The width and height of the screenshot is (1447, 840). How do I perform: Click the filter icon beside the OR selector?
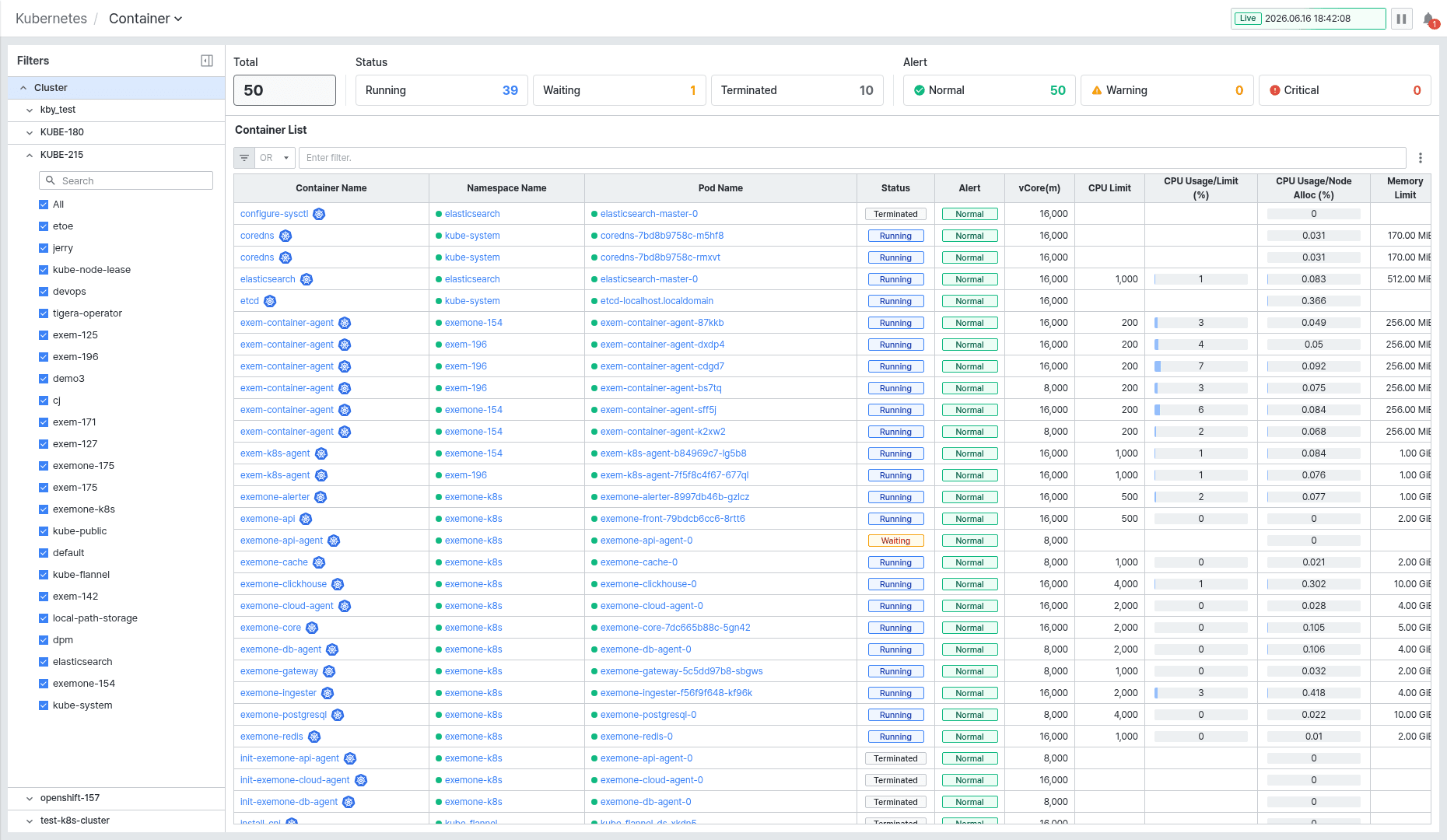(x=244, y=158)
